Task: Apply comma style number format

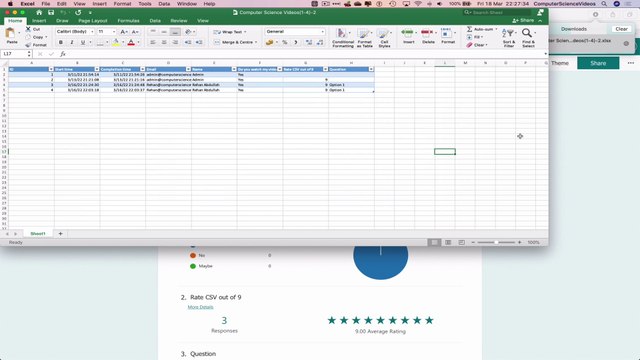Action: (x=296, y=42)
